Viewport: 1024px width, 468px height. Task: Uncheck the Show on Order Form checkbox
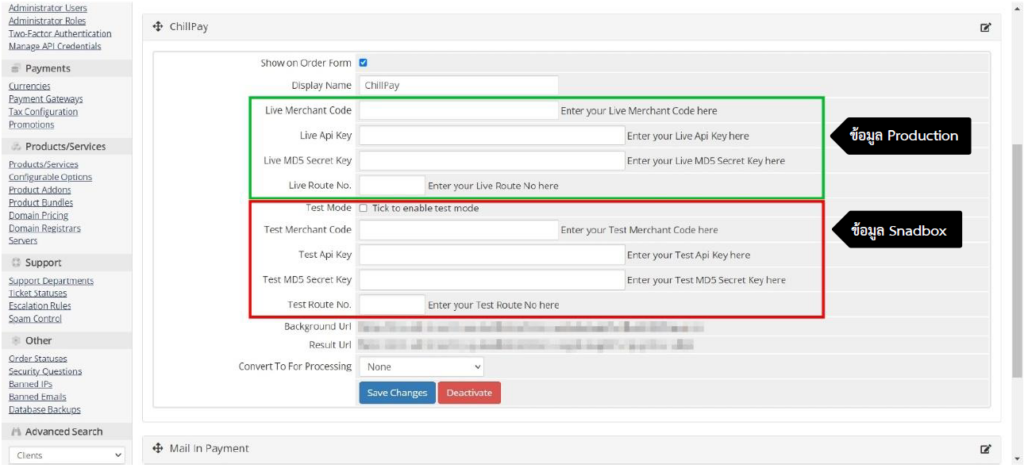363,63
